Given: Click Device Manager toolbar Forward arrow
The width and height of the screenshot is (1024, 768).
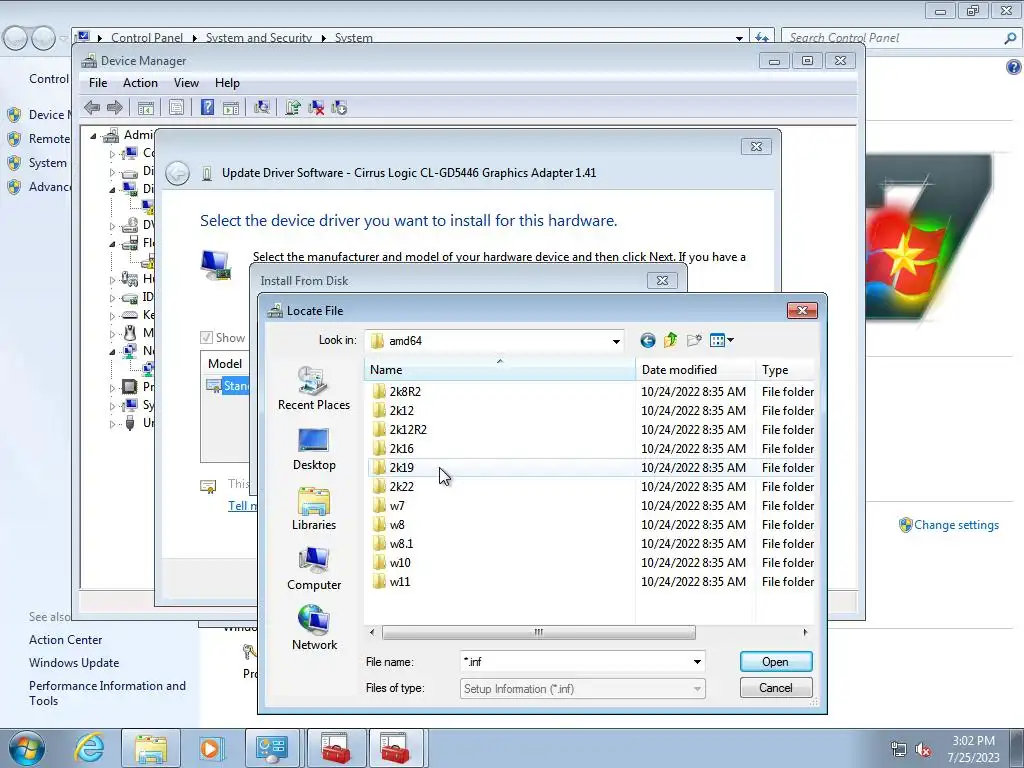Looking at the screenshot, I should 114,108.
